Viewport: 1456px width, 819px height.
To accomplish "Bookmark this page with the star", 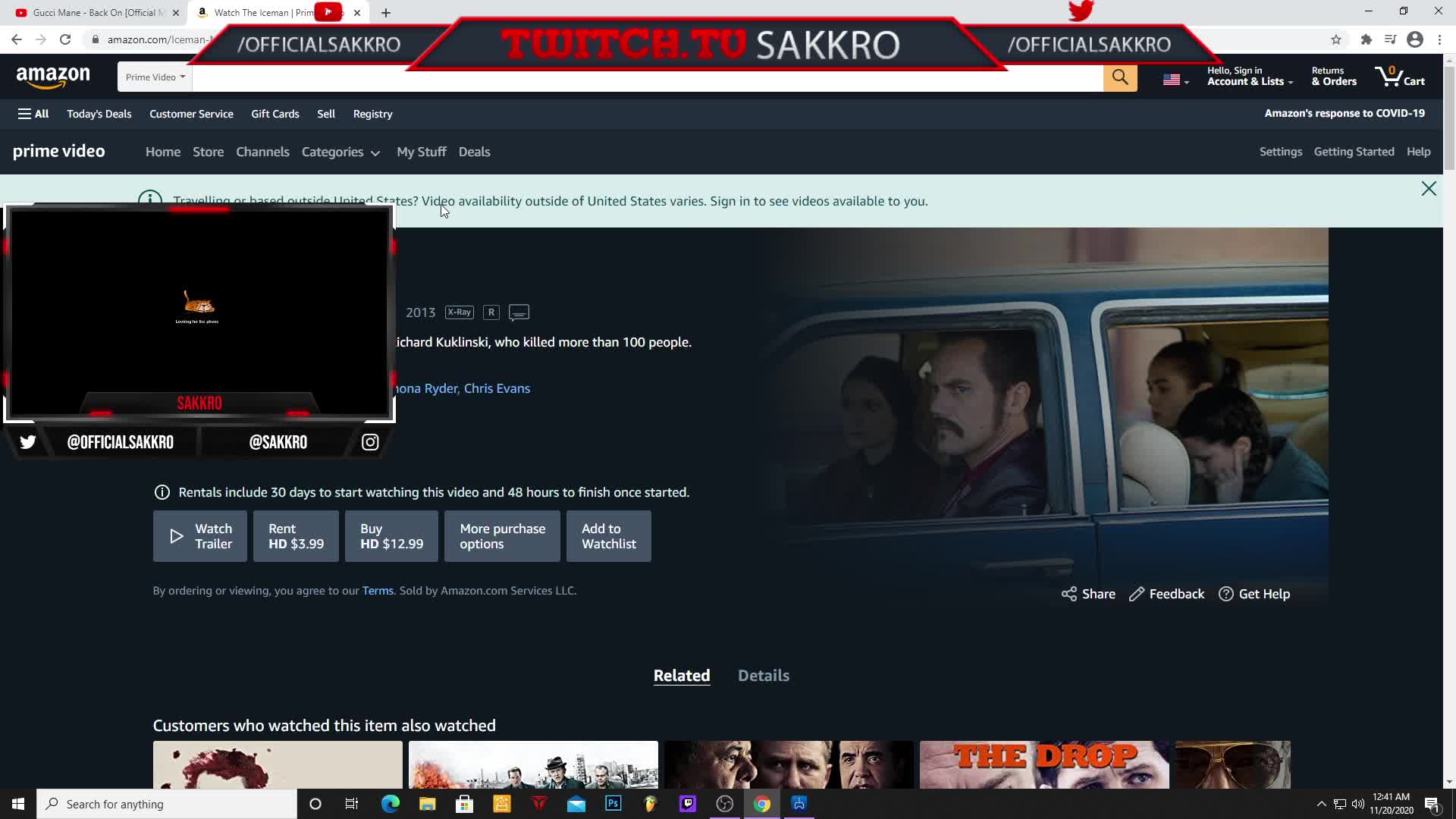I will tap(1336, 39).
